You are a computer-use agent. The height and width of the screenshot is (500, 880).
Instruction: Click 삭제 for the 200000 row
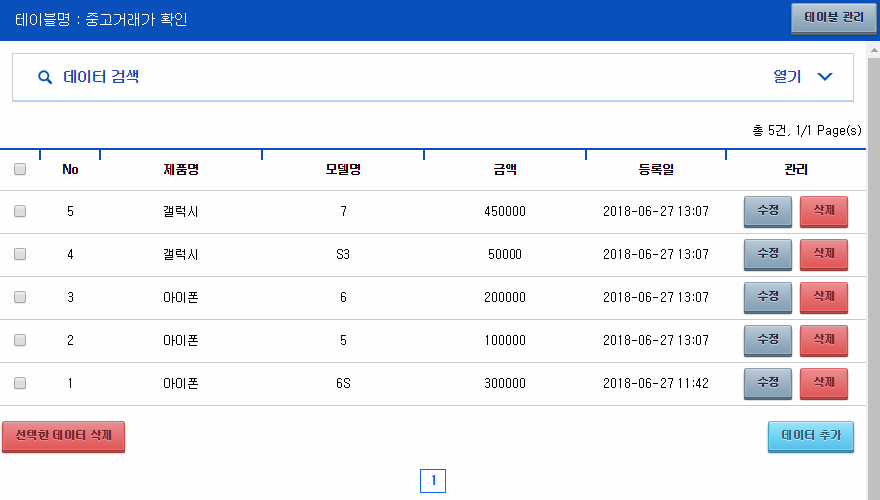point(824,297)
